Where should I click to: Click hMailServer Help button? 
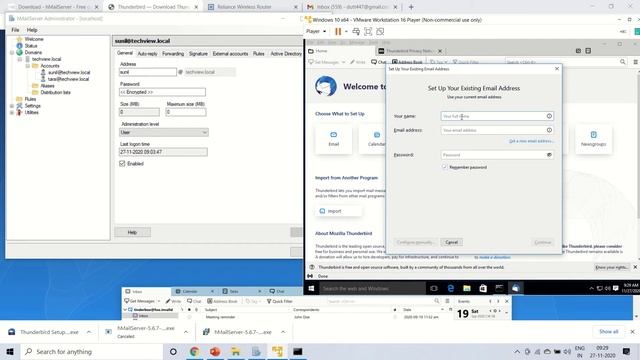coord(132,232)
